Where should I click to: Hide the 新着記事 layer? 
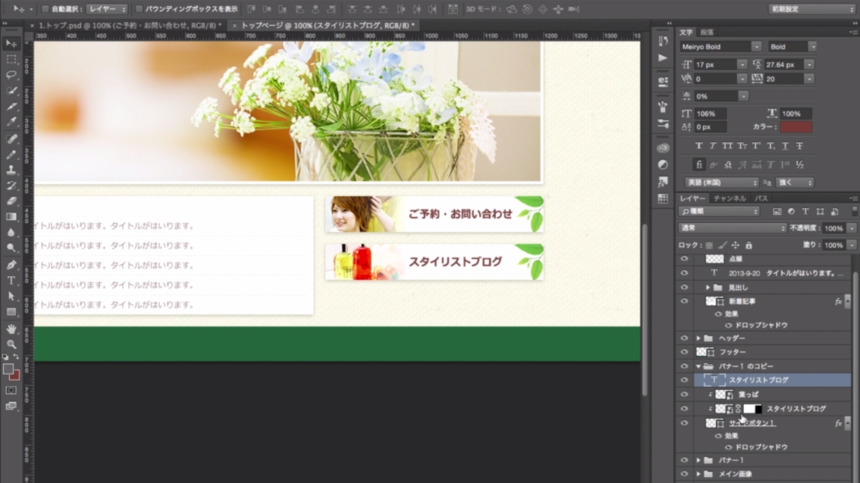[x=684, y=301]
